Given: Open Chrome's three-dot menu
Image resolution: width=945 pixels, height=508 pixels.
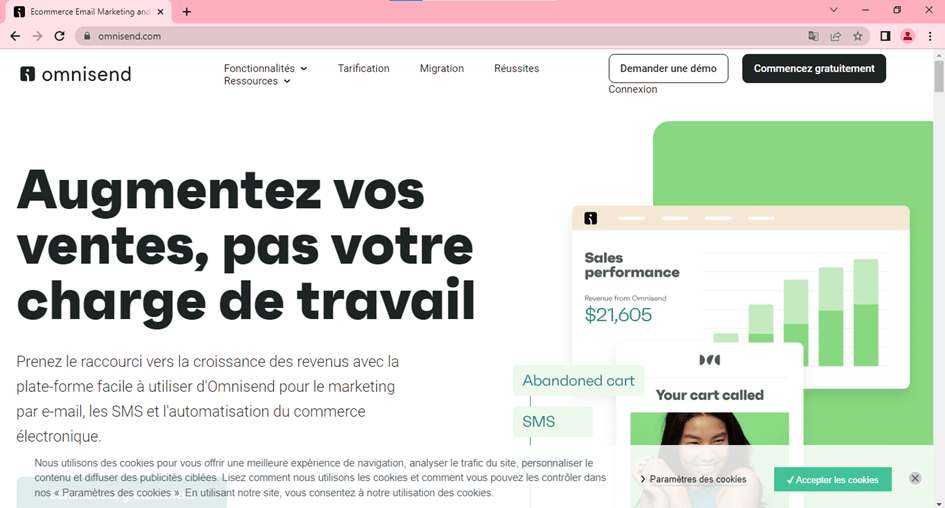Looking at the screenshot, I should pyautogui.click(x=930, y=36).
